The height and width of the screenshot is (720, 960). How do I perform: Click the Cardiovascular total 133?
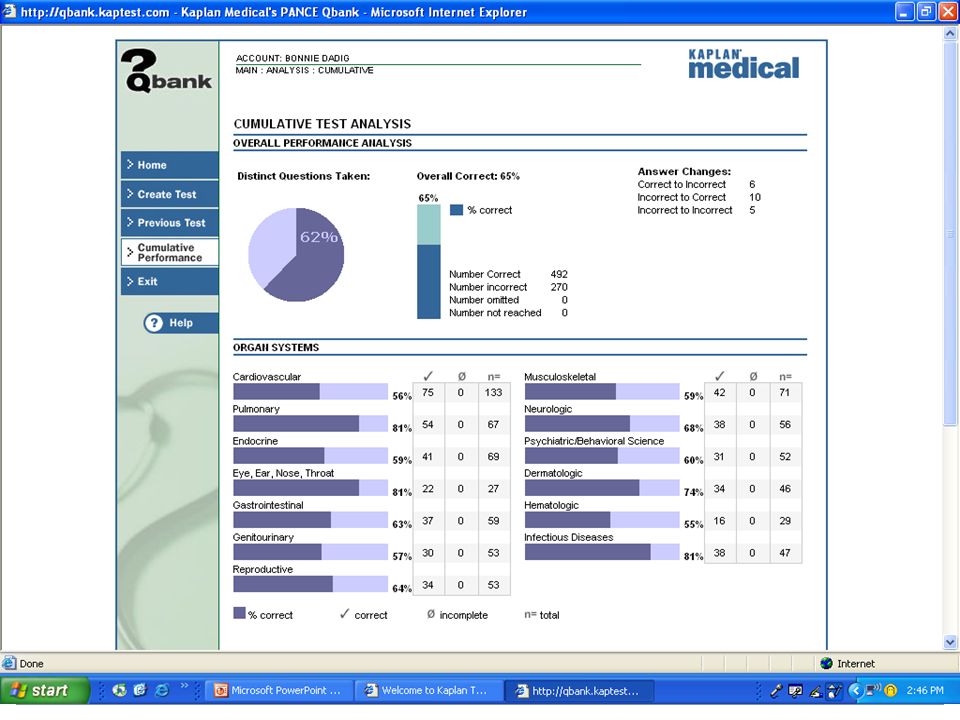[x=493, y=392]
